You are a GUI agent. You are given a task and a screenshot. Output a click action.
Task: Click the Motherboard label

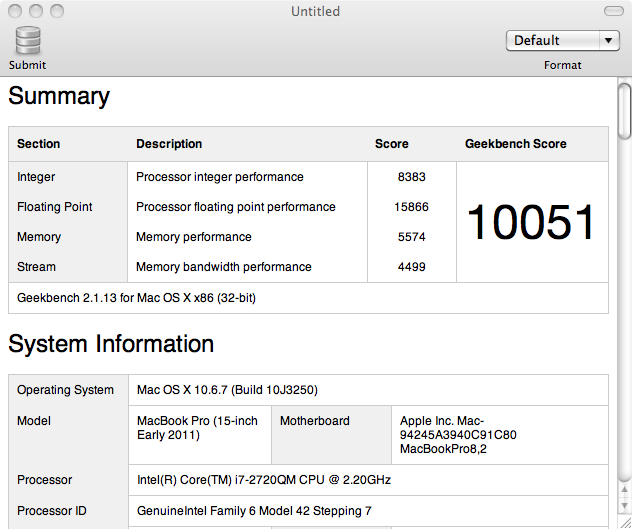point(314,421)
